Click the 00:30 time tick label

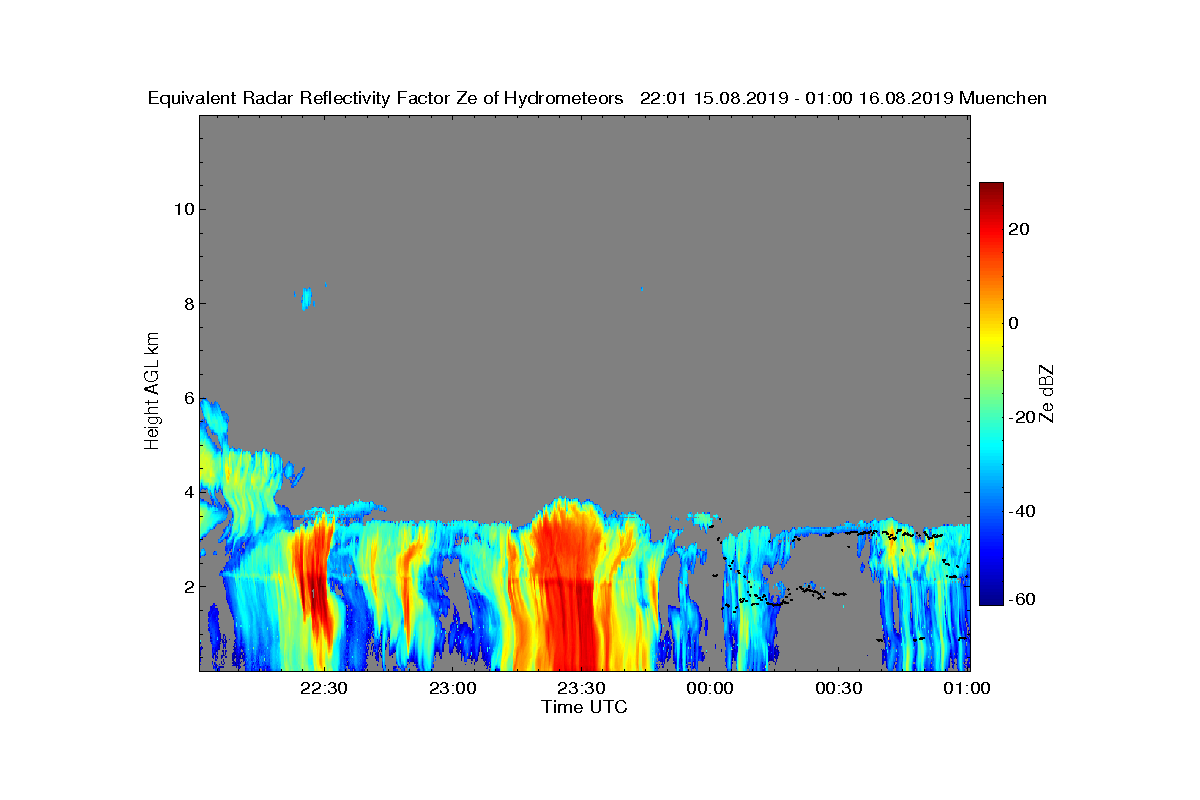839,688
